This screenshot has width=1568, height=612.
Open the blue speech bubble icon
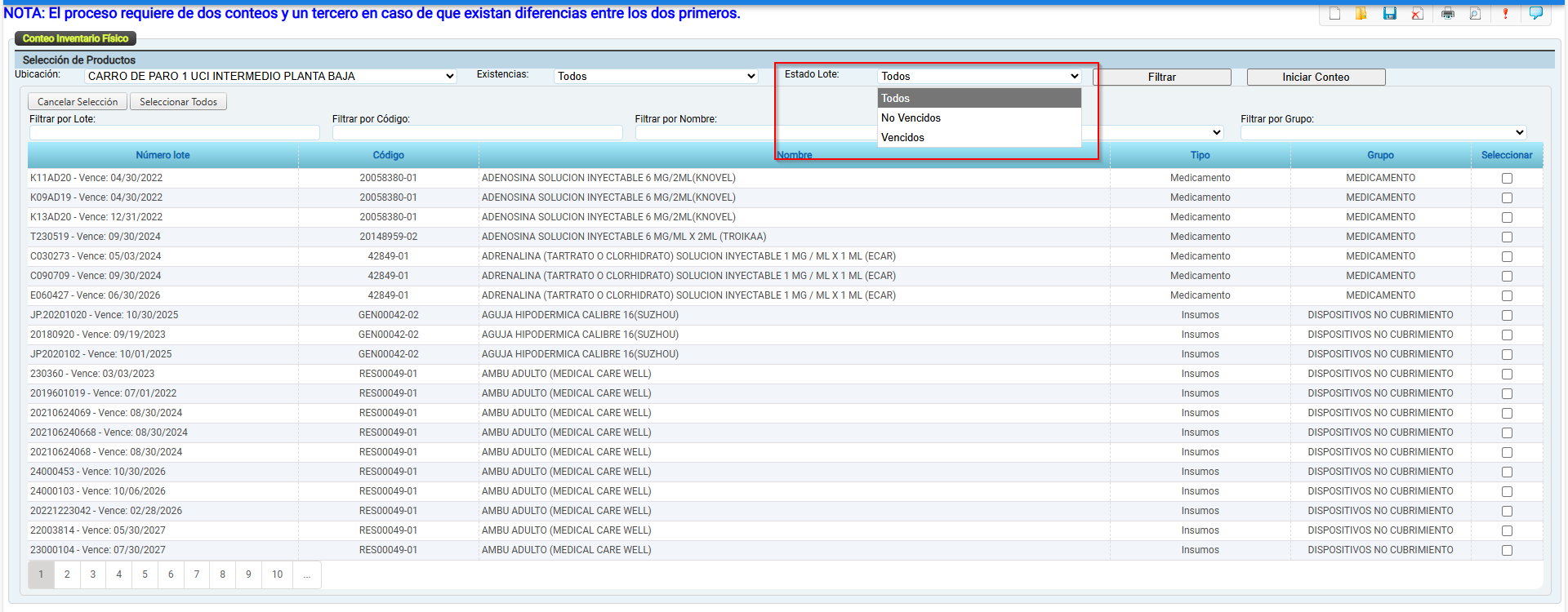tap(1535, 13)
